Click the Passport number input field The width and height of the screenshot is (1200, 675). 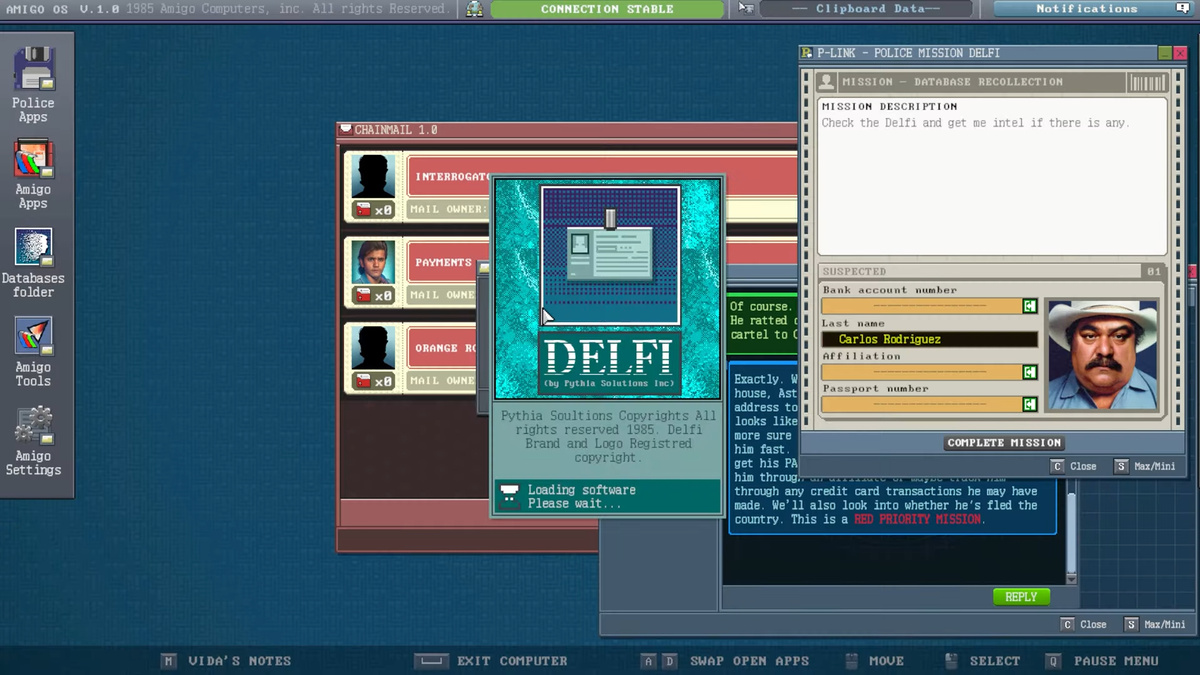tap(921, 404)
